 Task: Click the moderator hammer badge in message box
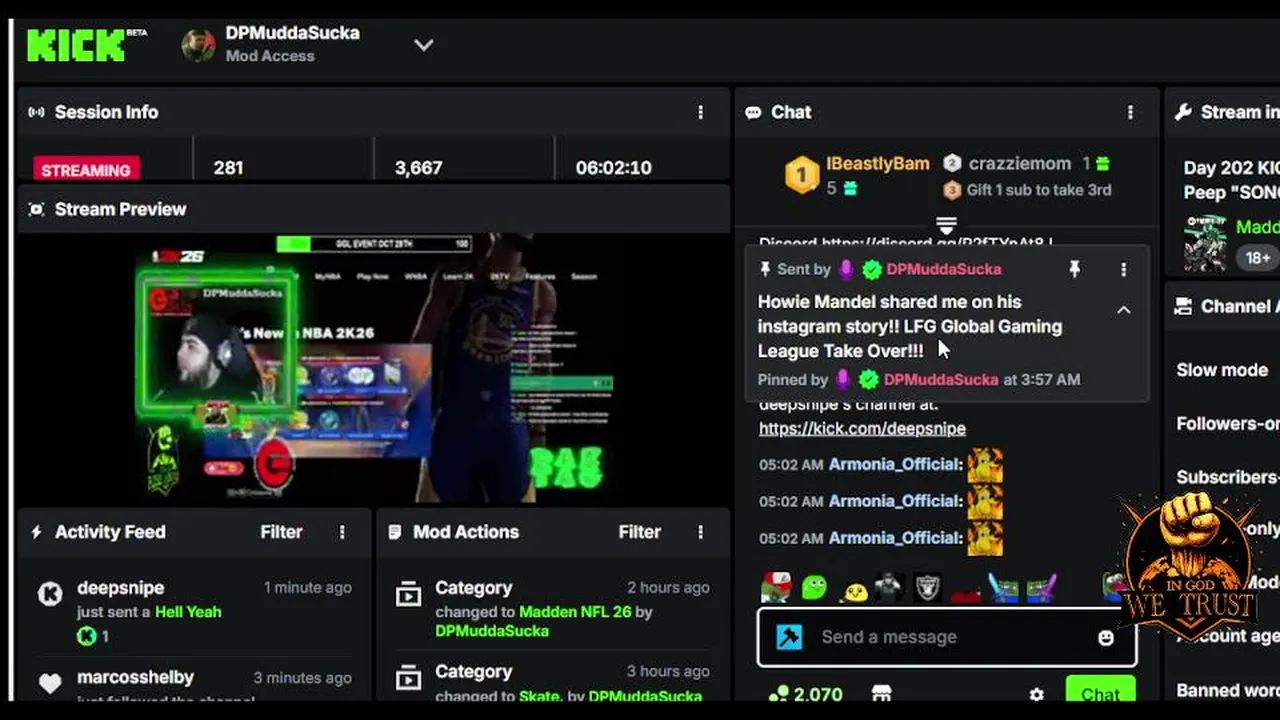789,637
